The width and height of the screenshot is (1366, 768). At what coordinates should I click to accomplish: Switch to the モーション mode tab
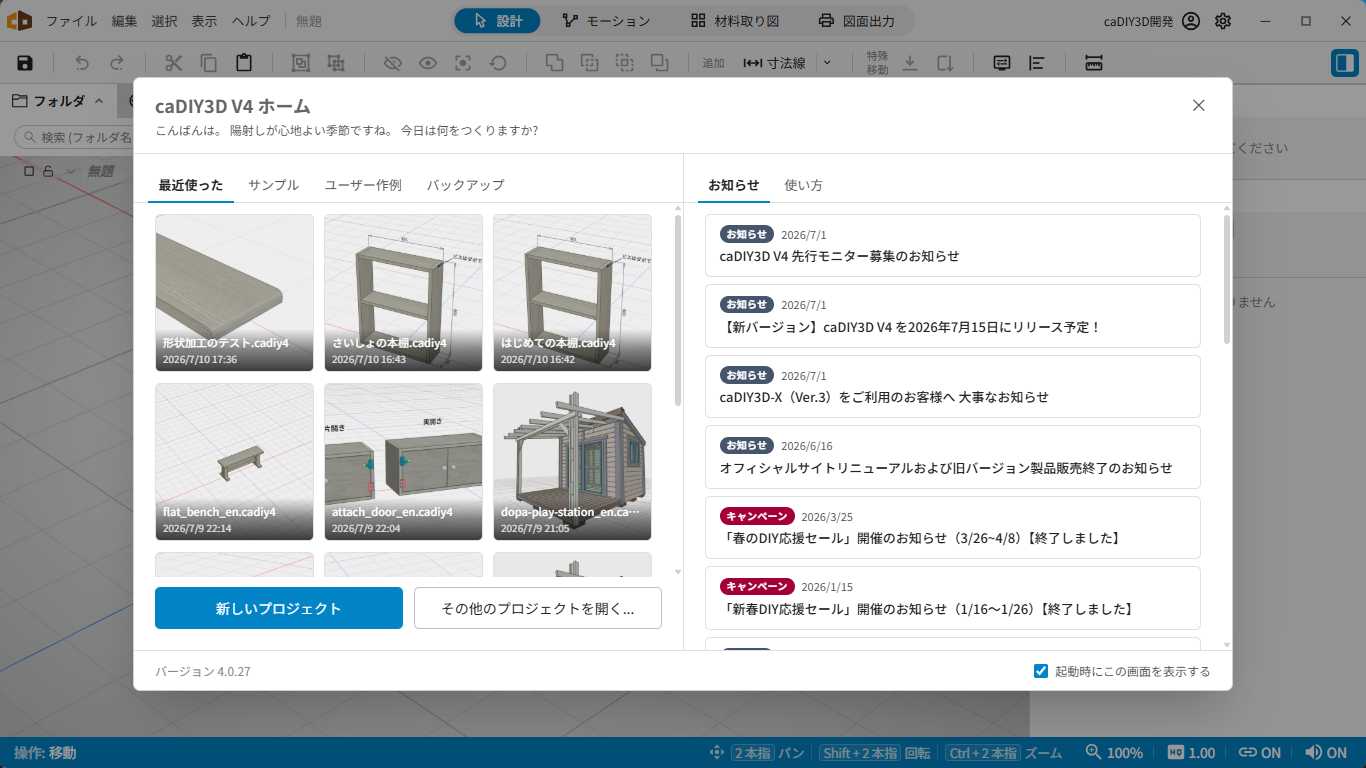click(x=606, y=21)
